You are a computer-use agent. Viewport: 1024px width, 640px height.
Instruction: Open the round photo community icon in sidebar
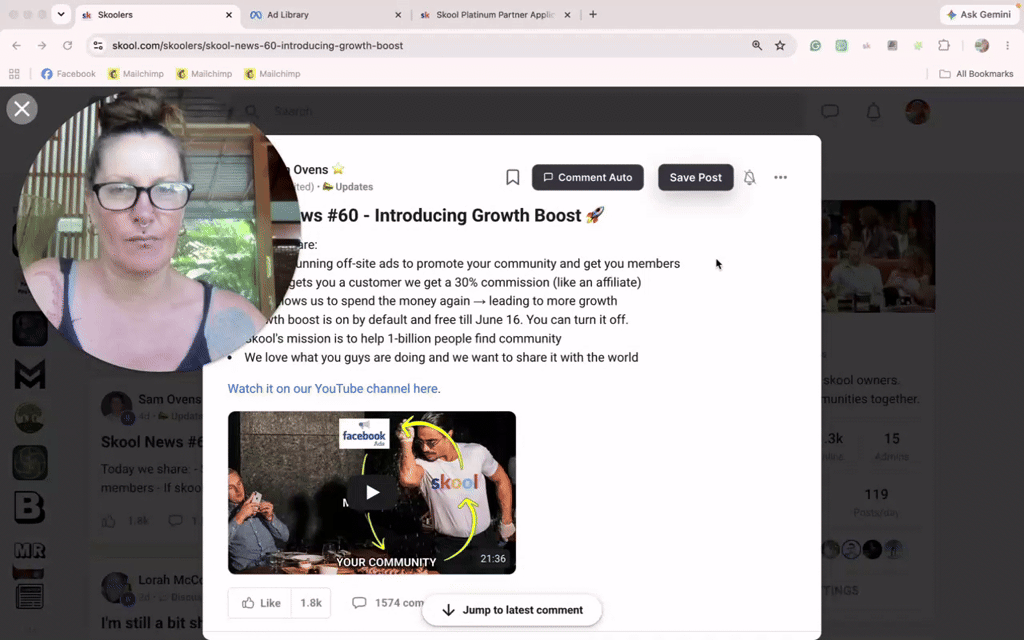coord(30,419)
